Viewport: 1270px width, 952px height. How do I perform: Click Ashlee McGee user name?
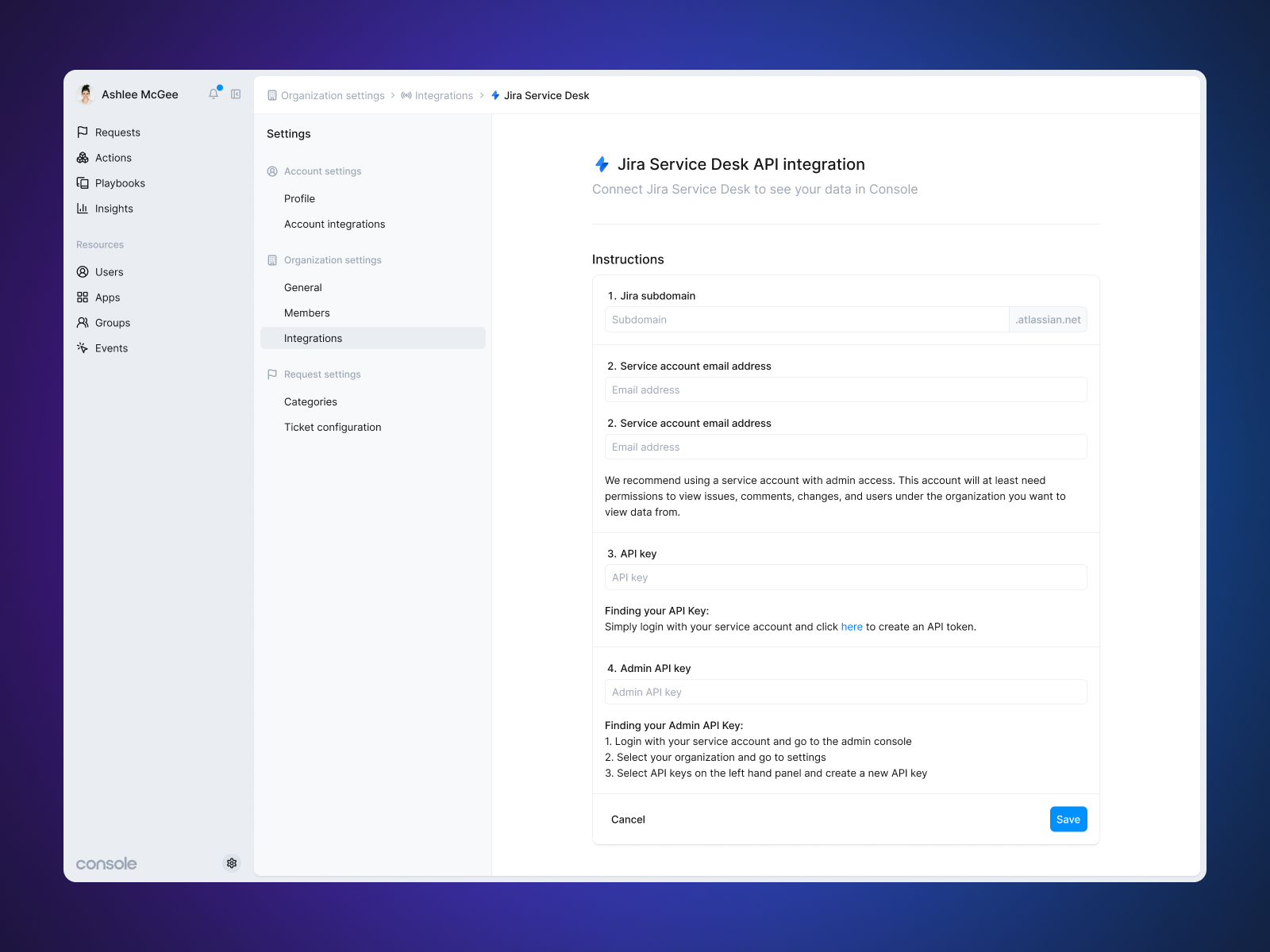pos(140,94)
